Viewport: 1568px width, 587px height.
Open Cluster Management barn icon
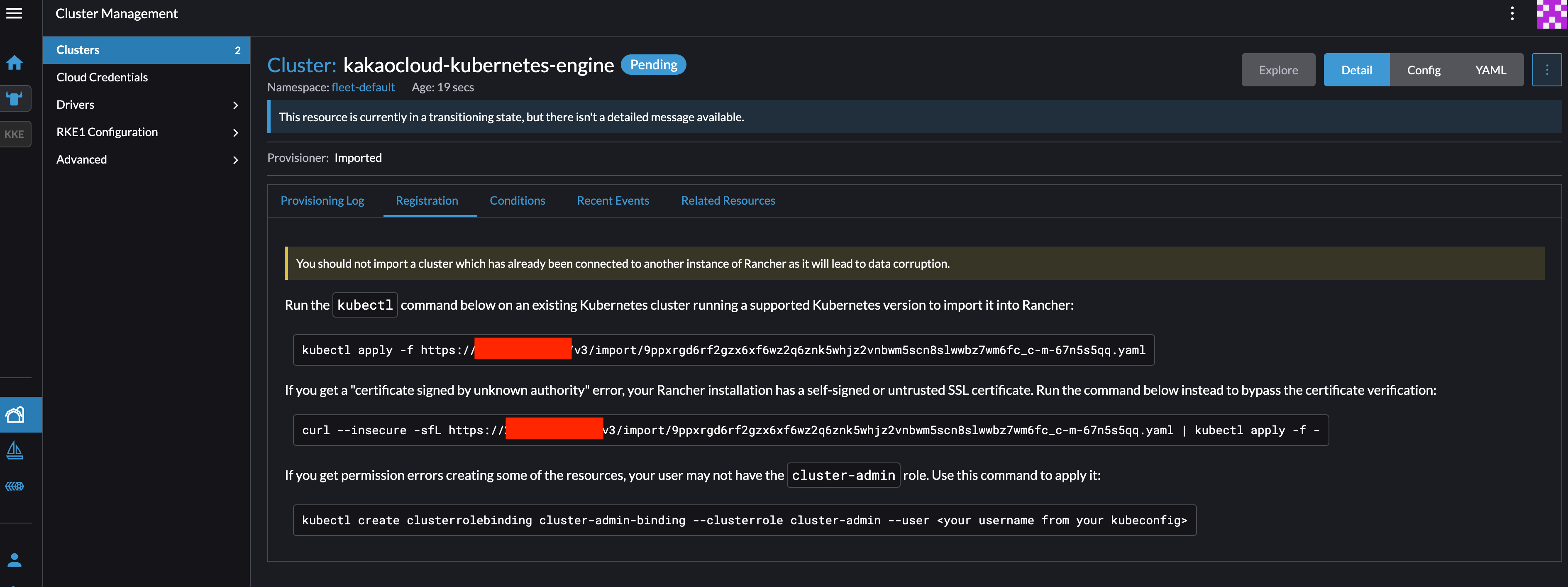pos(15,415)
